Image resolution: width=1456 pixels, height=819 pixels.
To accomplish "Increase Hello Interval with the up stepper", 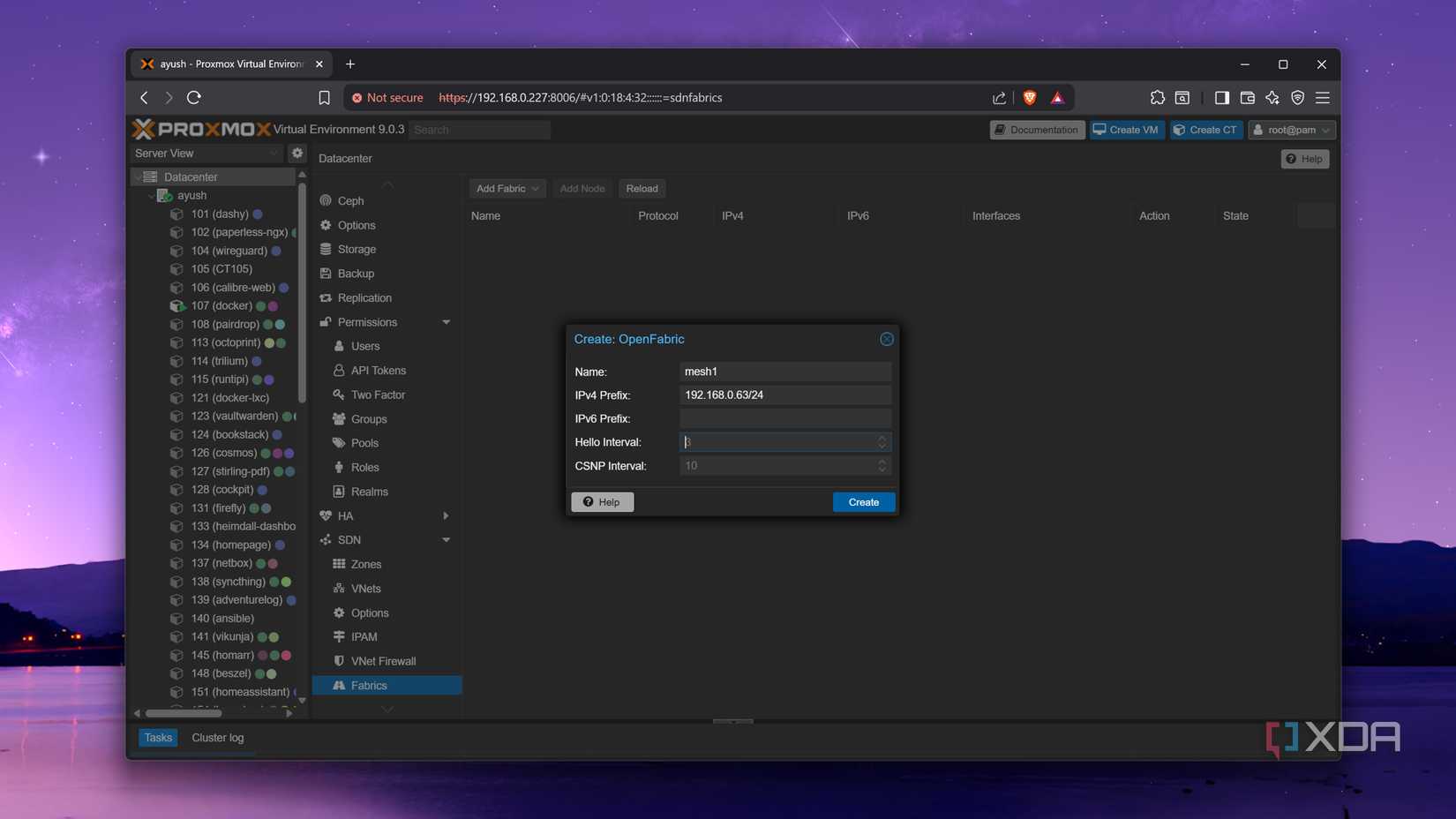I will tap(881, 438).
